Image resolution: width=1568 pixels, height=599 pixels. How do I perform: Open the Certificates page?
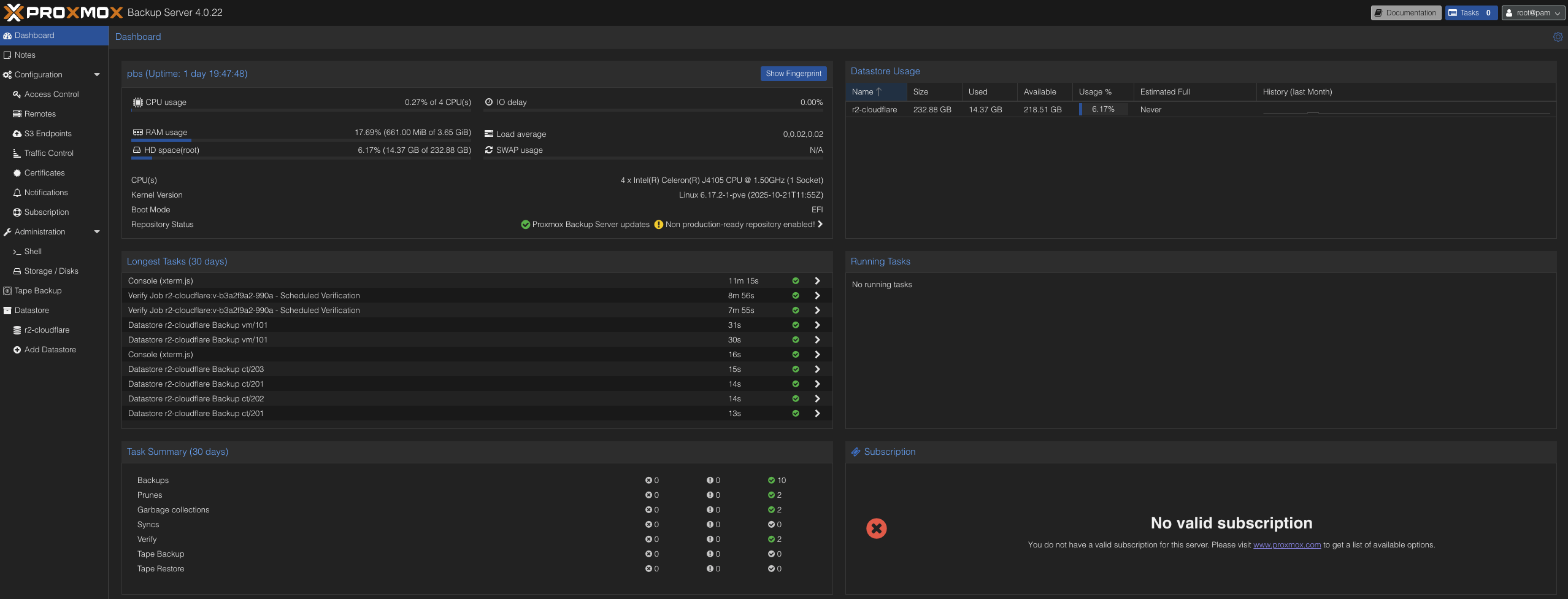coord(44,173)
